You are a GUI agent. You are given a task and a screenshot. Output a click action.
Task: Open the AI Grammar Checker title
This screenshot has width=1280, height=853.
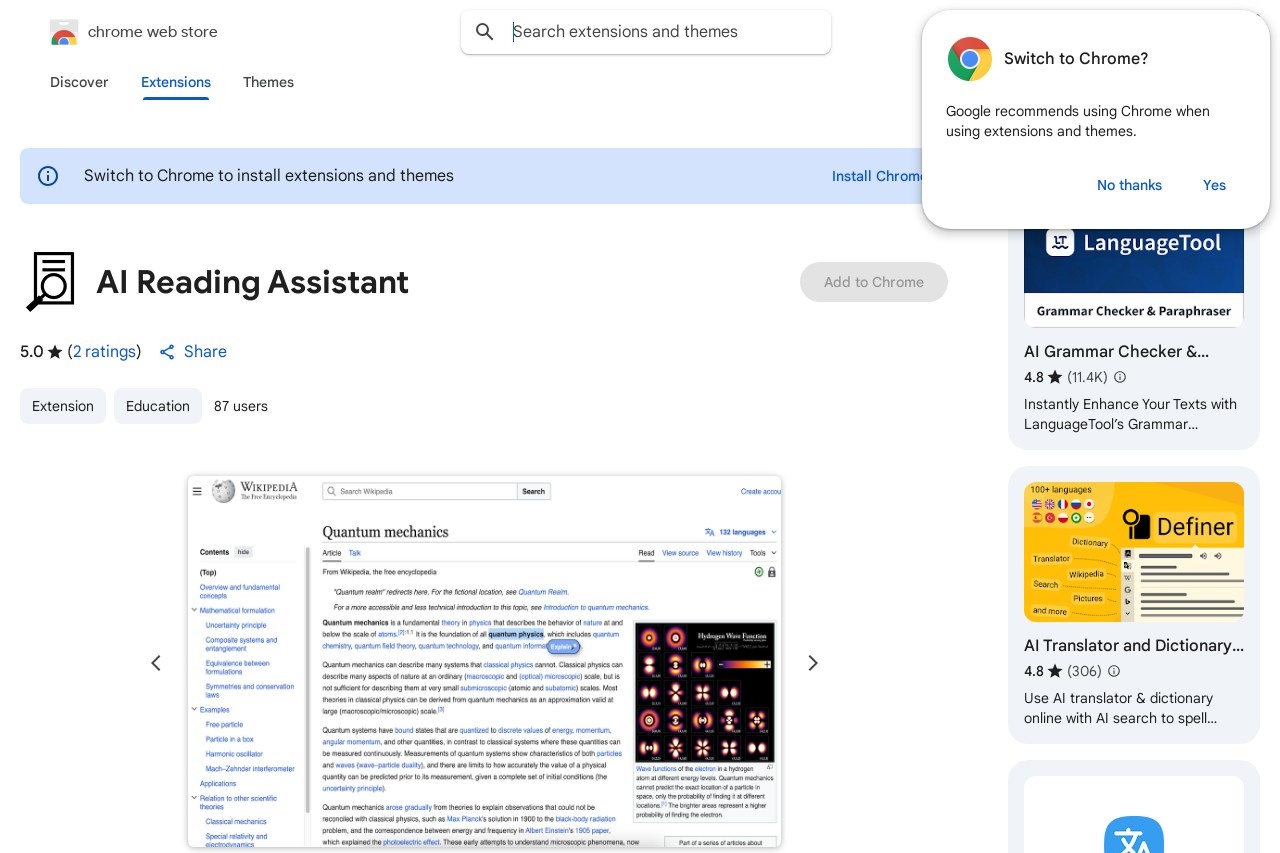tap(1117, 352)
